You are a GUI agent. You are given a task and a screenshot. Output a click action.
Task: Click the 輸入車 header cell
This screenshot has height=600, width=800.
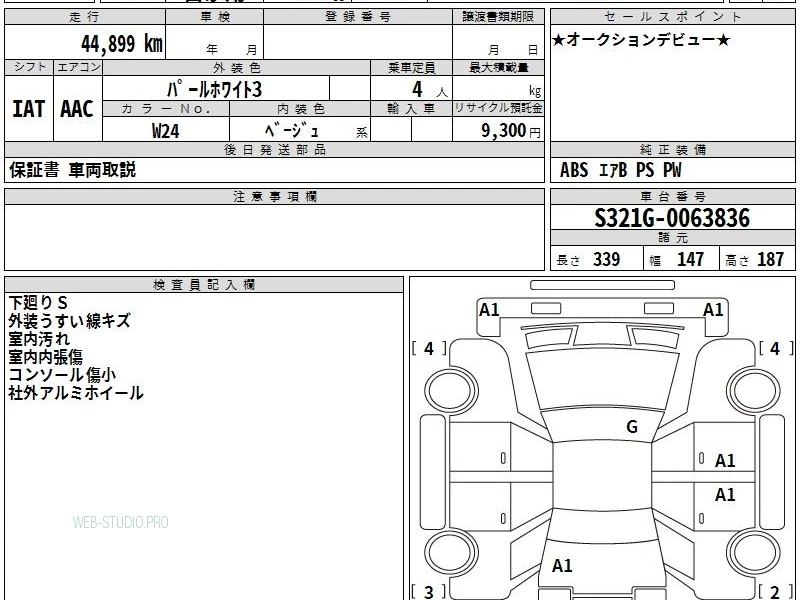pyautogui.click(x=411, y=109)
